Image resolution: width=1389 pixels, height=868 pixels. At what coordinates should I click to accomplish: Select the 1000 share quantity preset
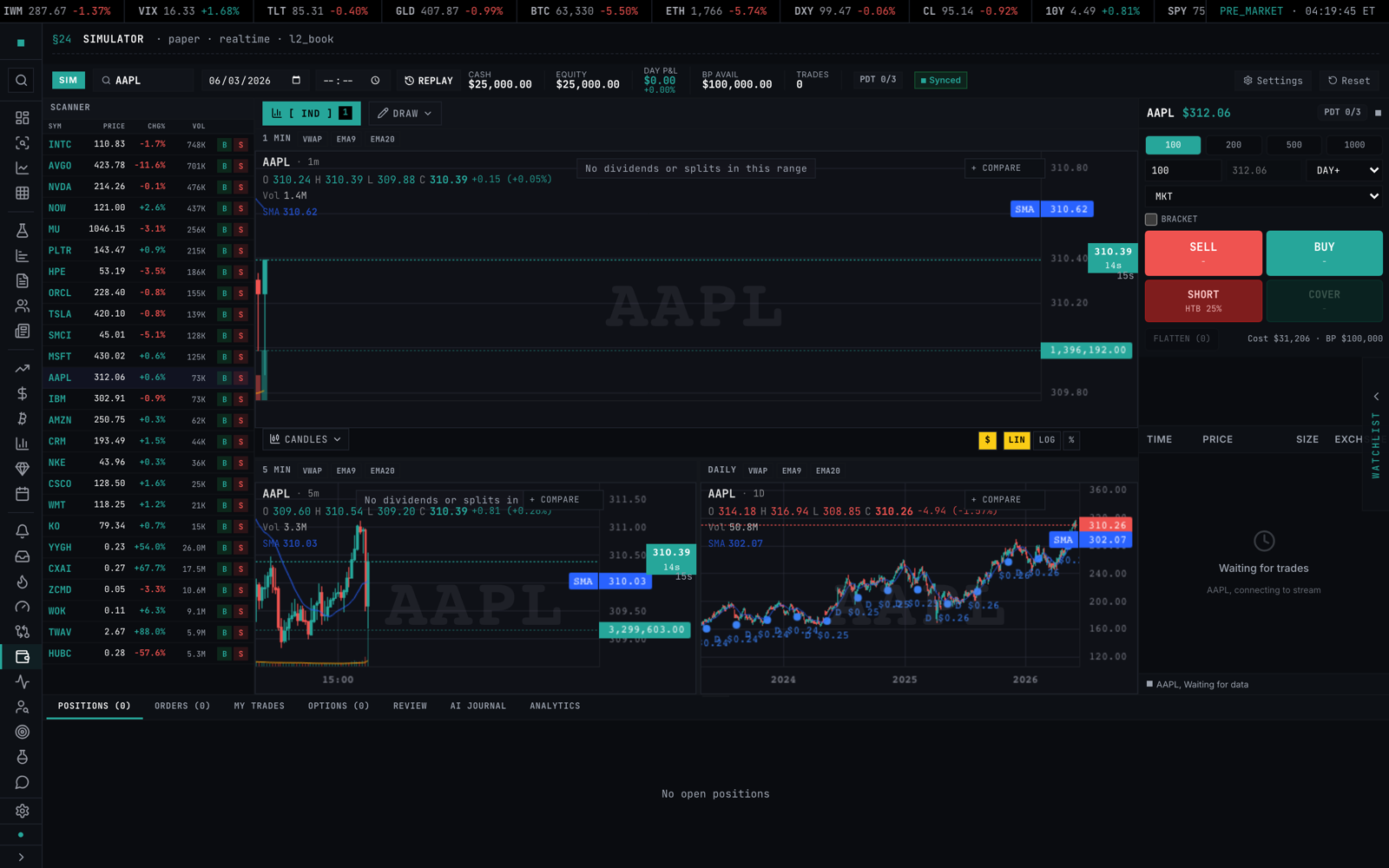click(x=1354, y=145)
